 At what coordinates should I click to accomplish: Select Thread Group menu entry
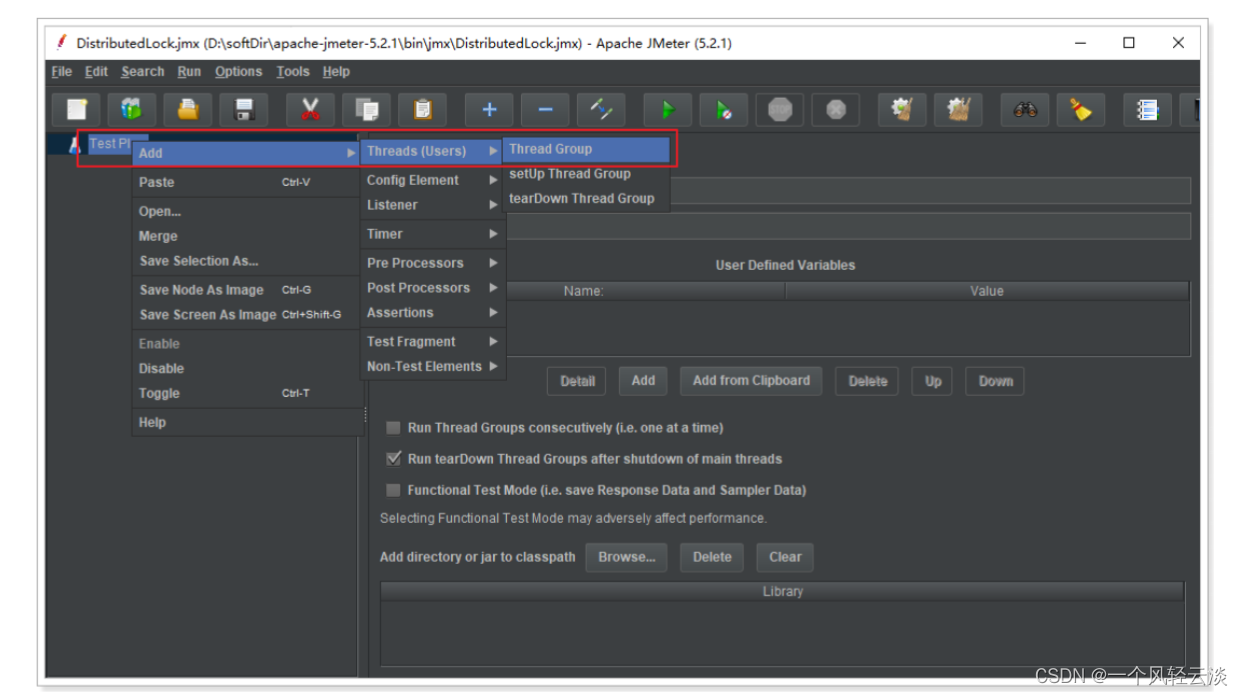click(x=586, y=149)
